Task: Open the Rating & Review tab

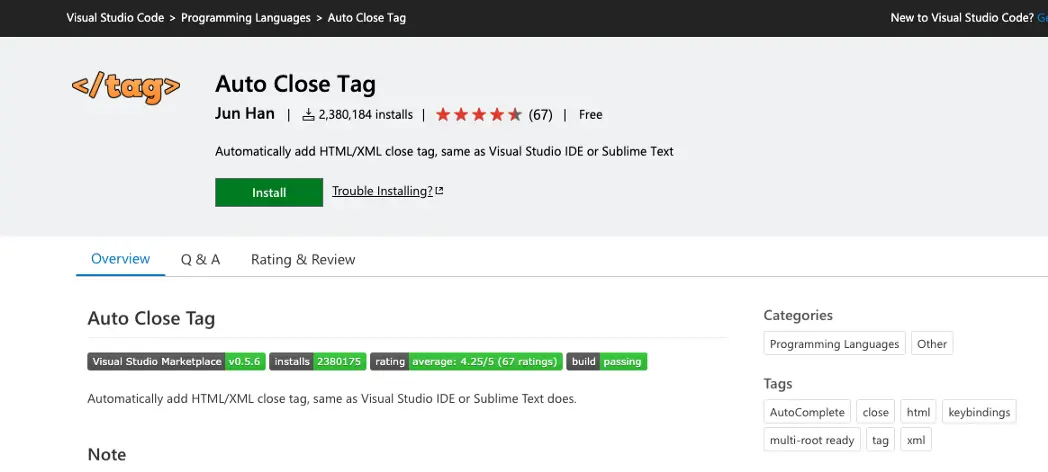Action: (303, 259)
